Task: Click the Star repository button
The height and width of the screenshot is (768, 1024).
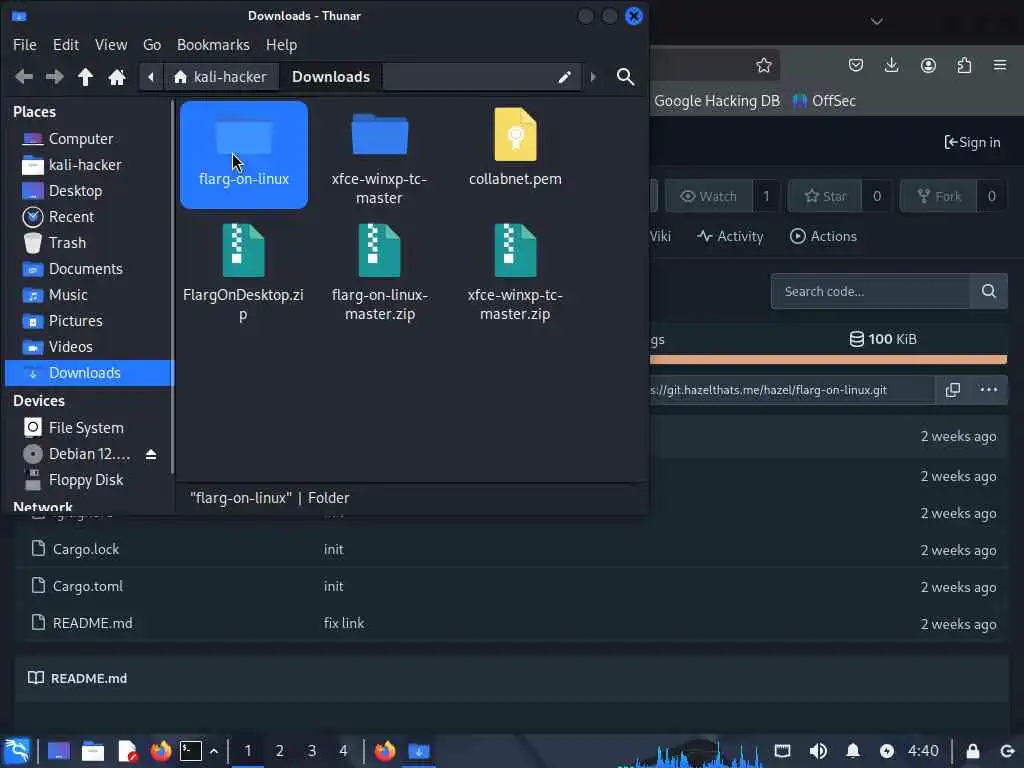Action: click(x=825, y=197)
